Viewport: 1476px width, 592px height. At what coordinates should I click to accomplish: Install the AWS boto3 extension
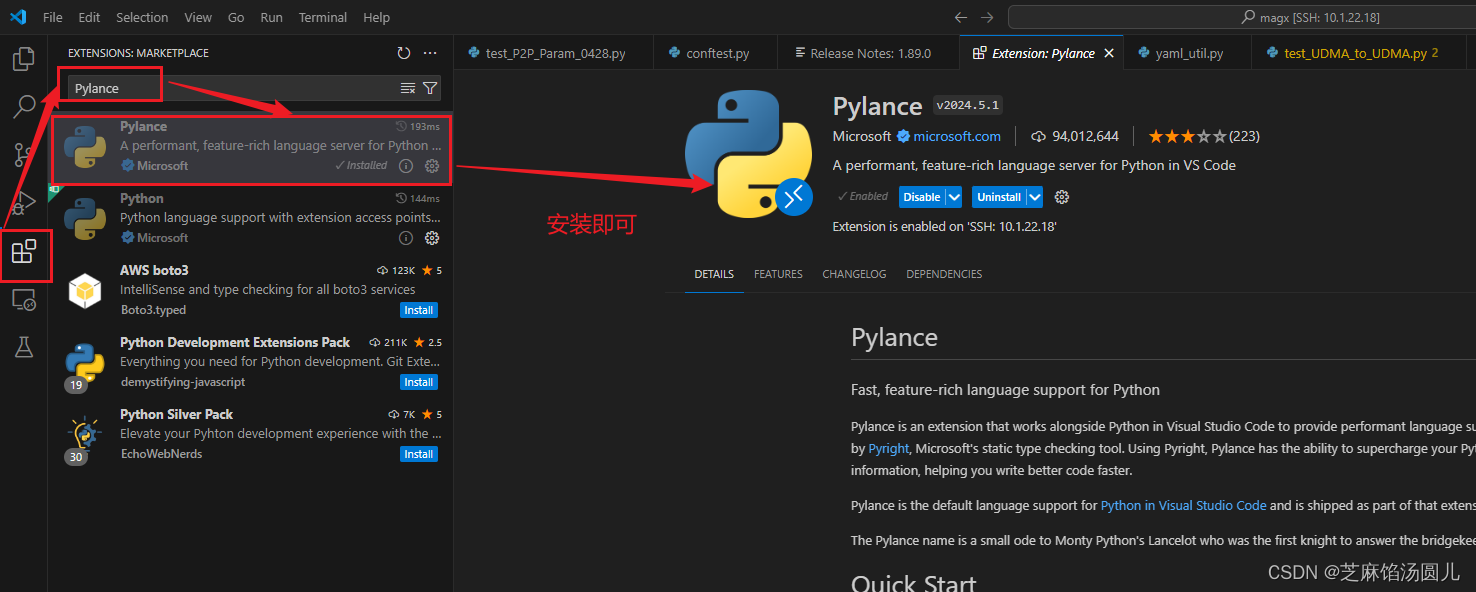[x=419, y=310]
